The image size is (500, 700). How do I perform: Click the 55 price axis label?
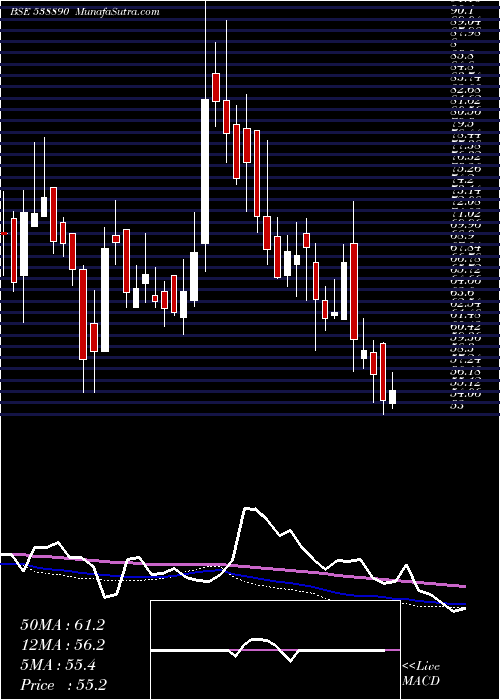point(456,406)
